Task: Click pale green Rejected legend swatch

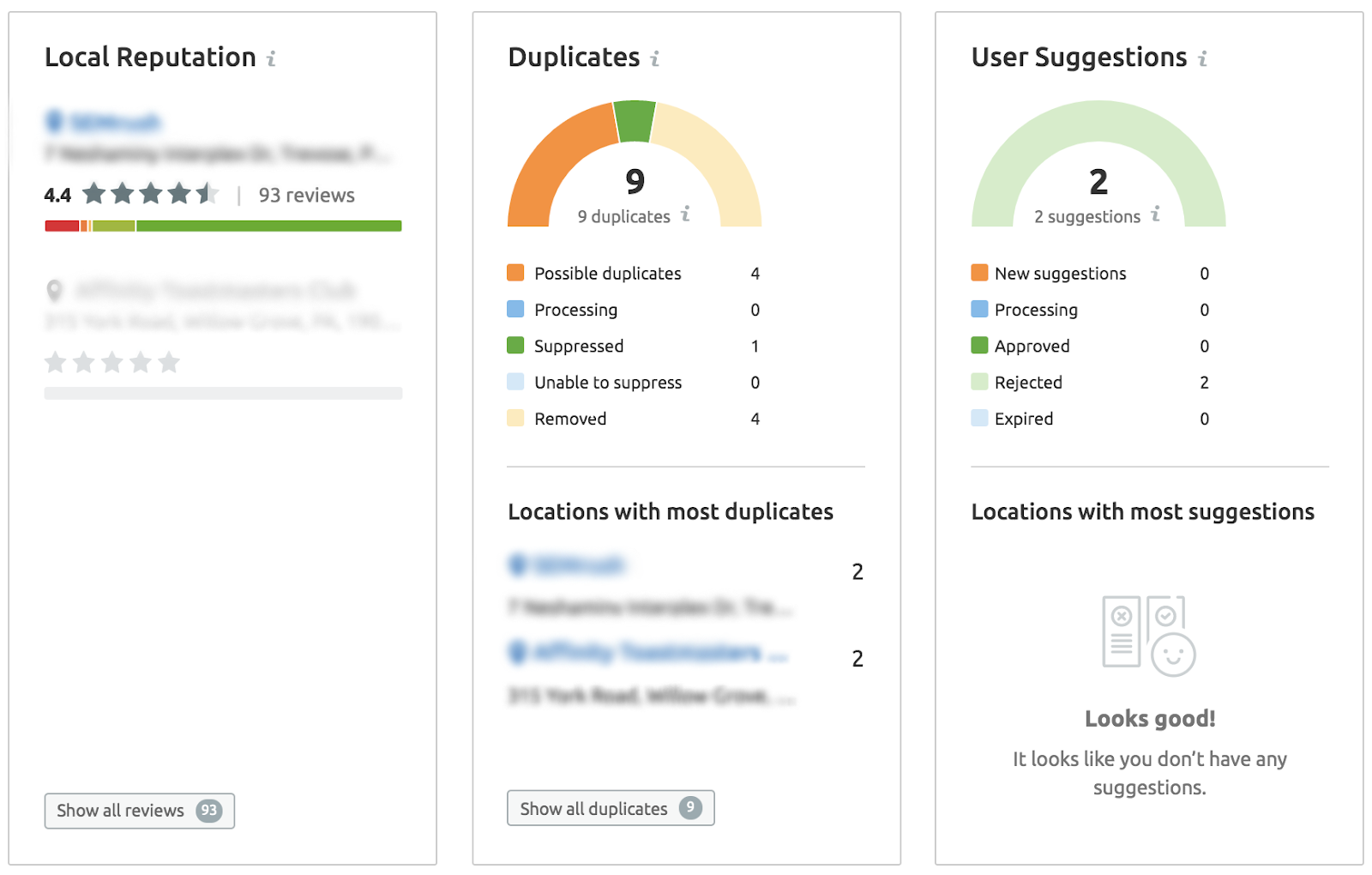Action: [979, 382]
